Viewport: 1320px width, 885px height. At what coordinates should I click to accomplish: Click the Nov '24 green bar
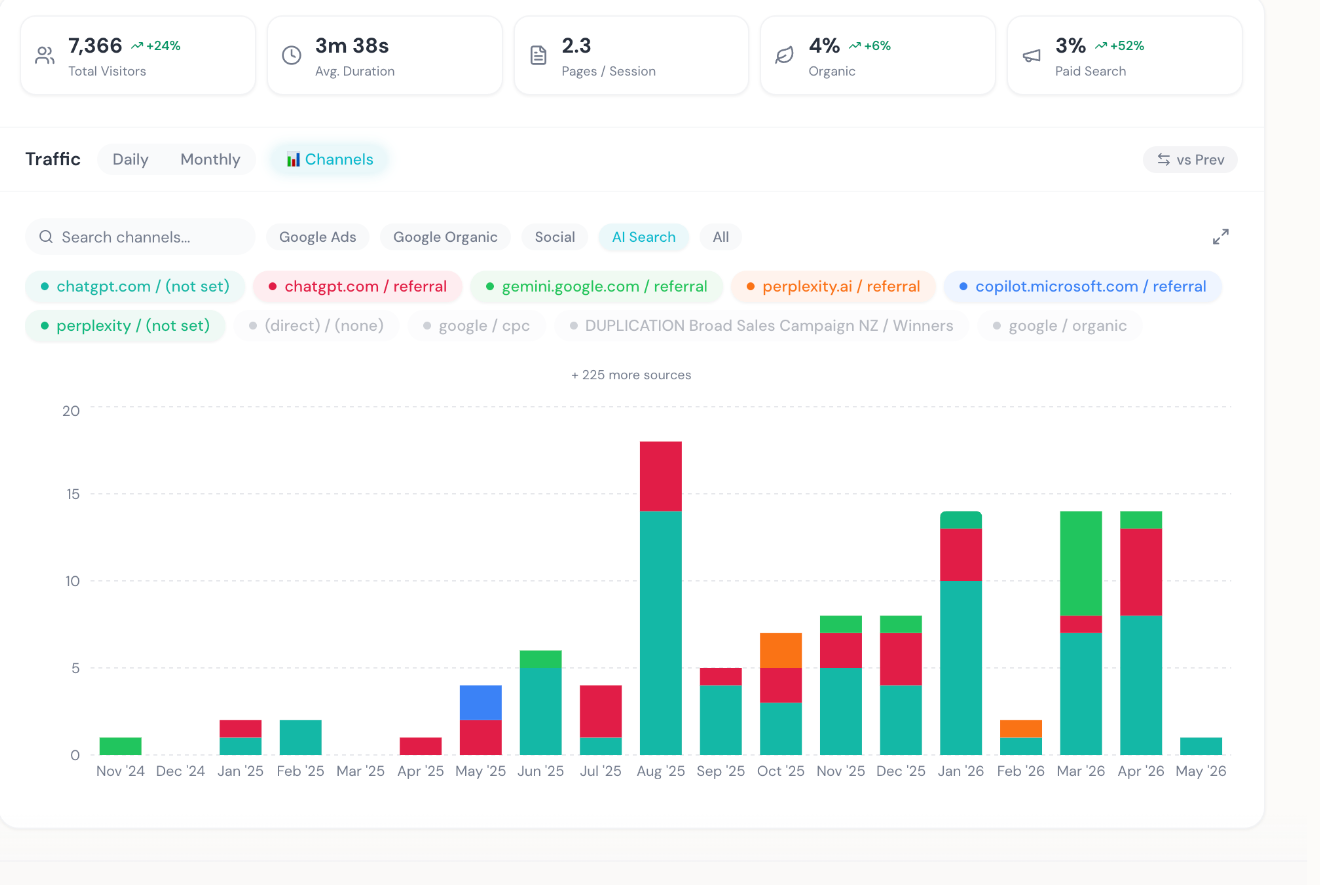coord(121,746)
